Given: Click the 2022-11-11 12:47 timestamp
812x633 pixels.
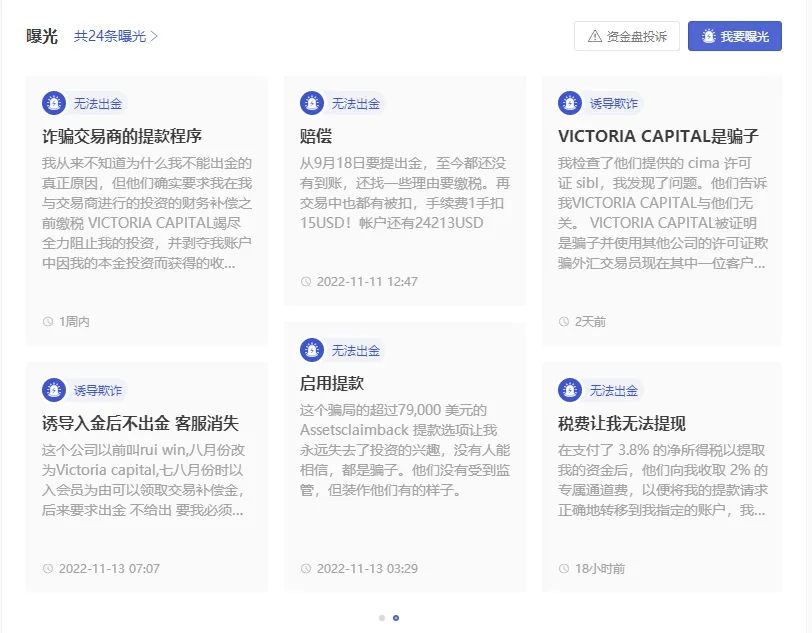Looking at the screenshot, I should [x=367, y=282].
